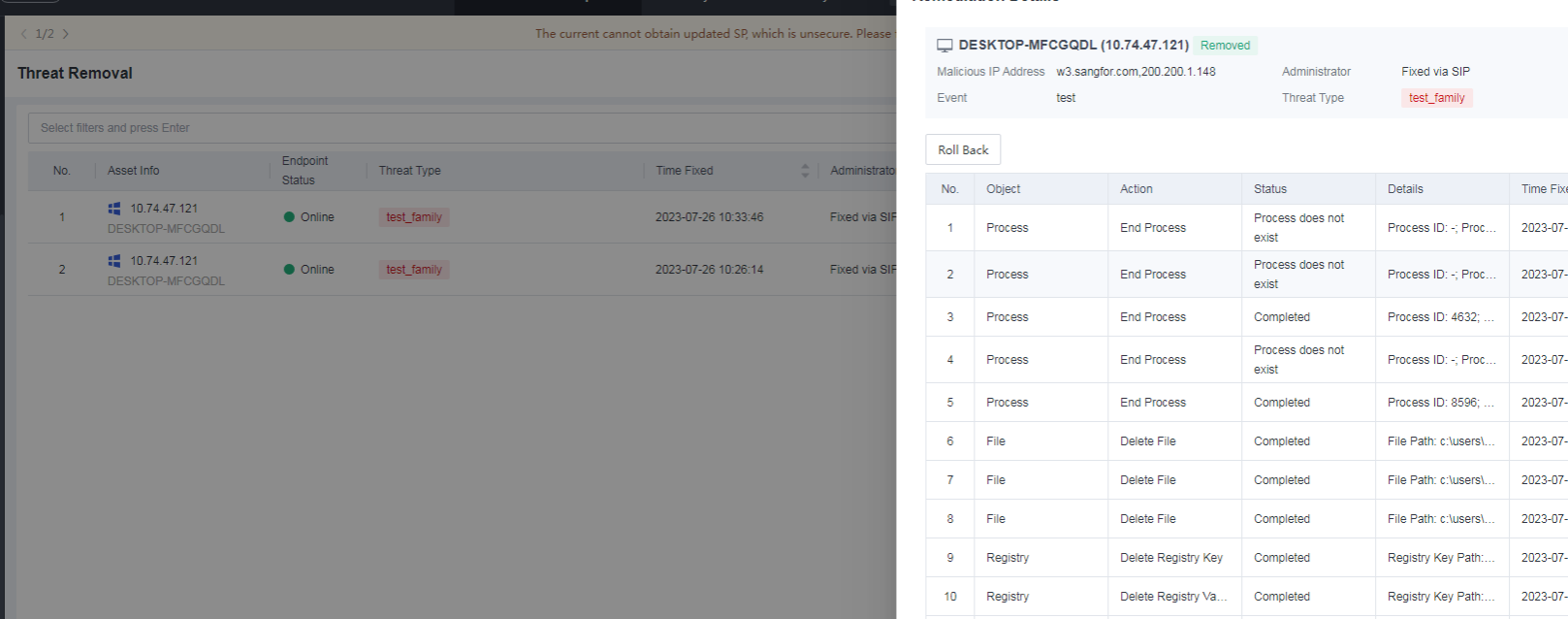Click test_family tag in threat row 1
This screenshot has height=619, width=1568.
coord(414,217)
